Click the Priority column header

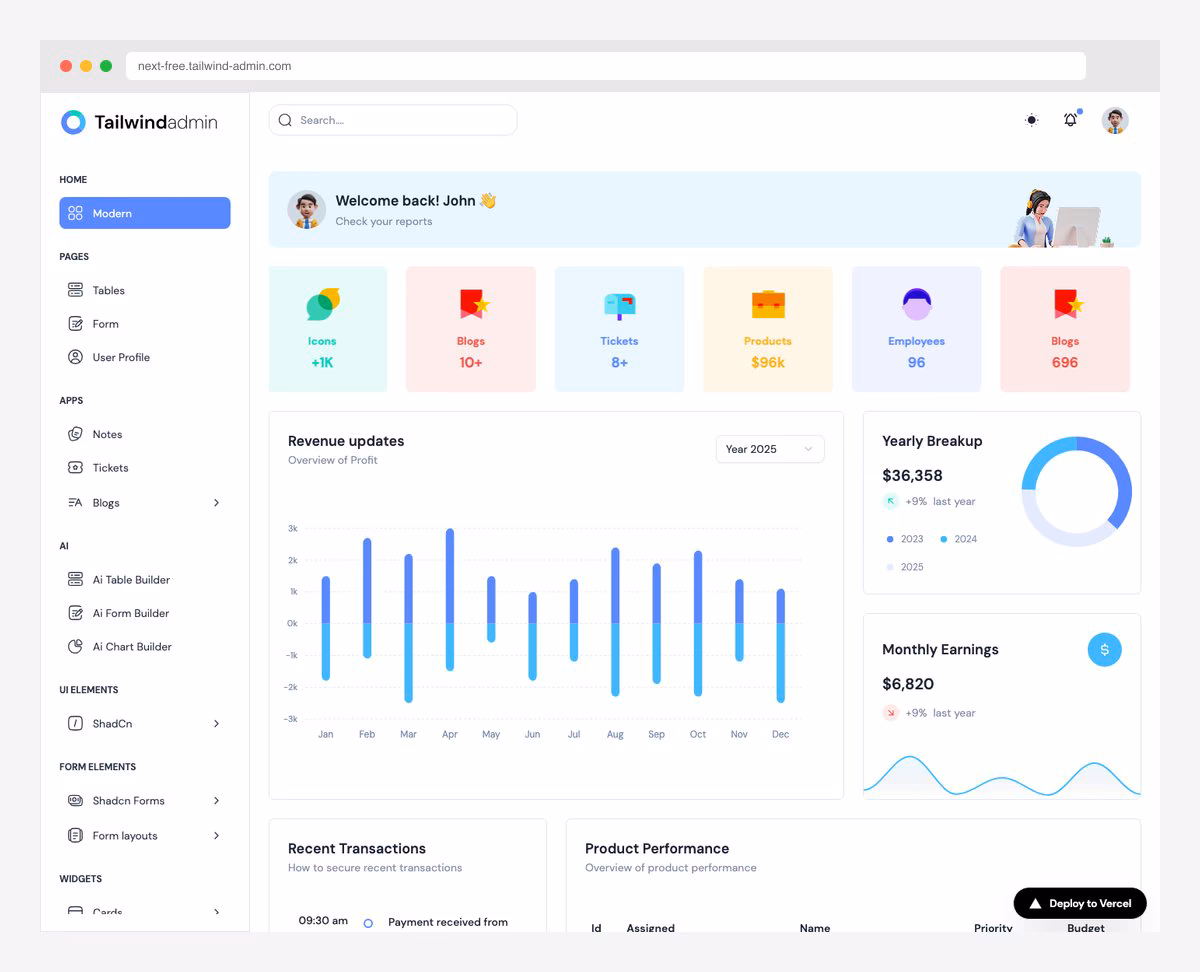pyautogui.click(x=993, y=928)
